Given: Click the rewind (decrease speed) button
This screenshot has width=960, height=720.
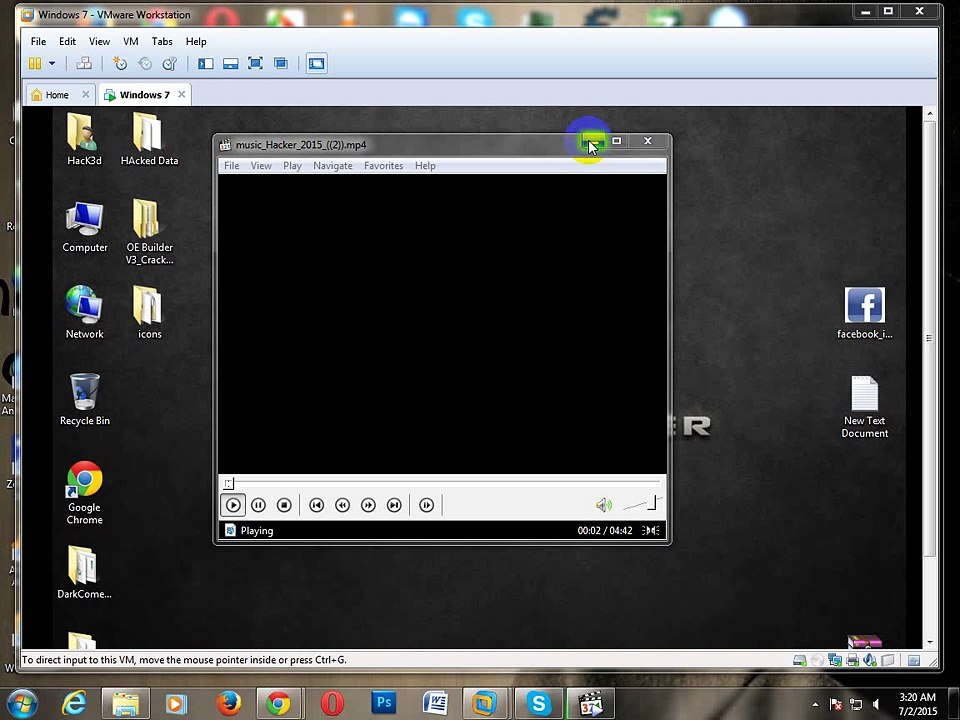Looking at the screenshot, I should click(x=342, y=505).
